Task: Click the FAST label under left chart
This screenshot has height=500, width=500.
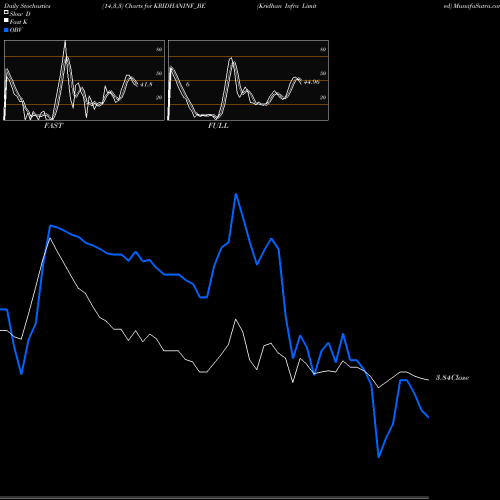Action: coord(53,125)
